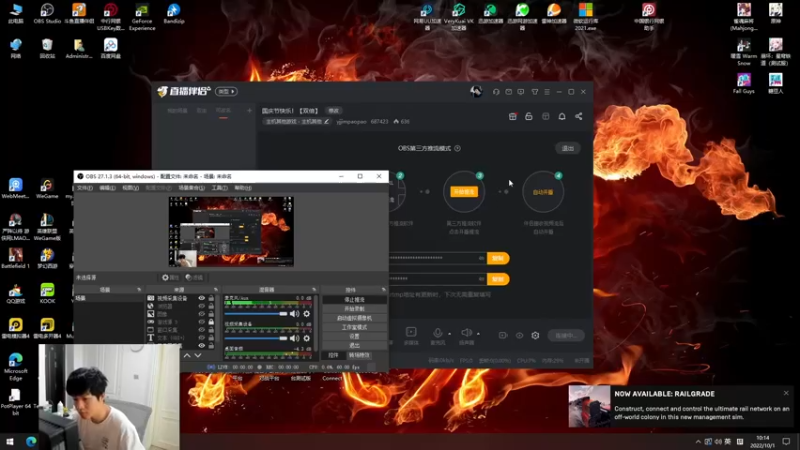Toggle the lock of 视频采集设备 source
Screen dimensions: 800x450
click(211, 298)
